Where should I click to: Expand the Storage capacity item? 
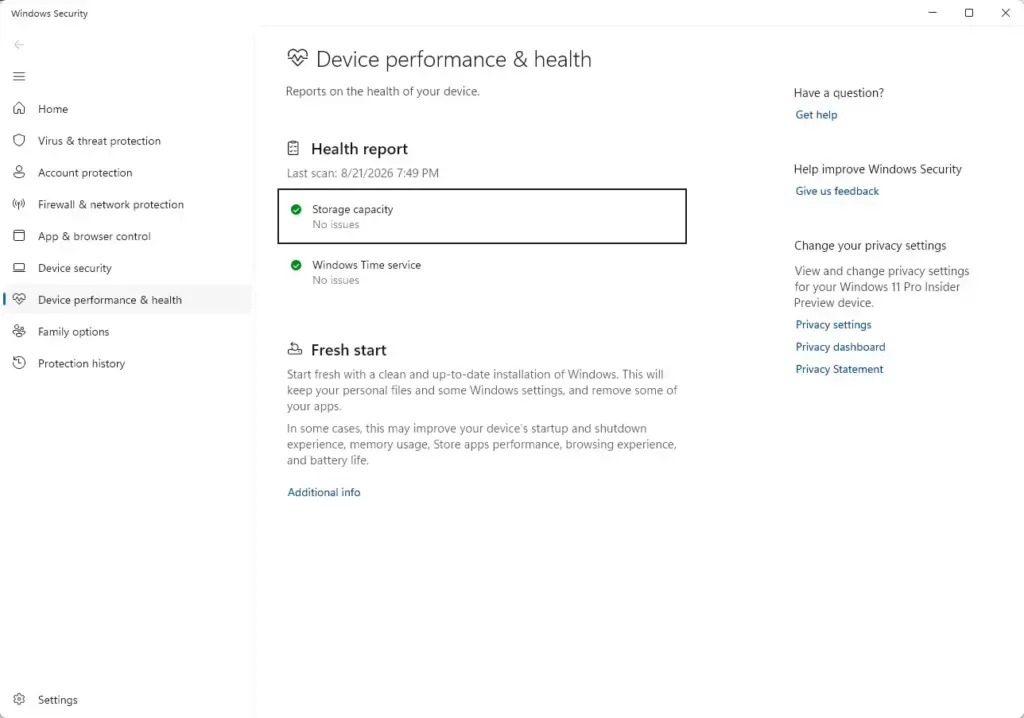coord(482,216)
